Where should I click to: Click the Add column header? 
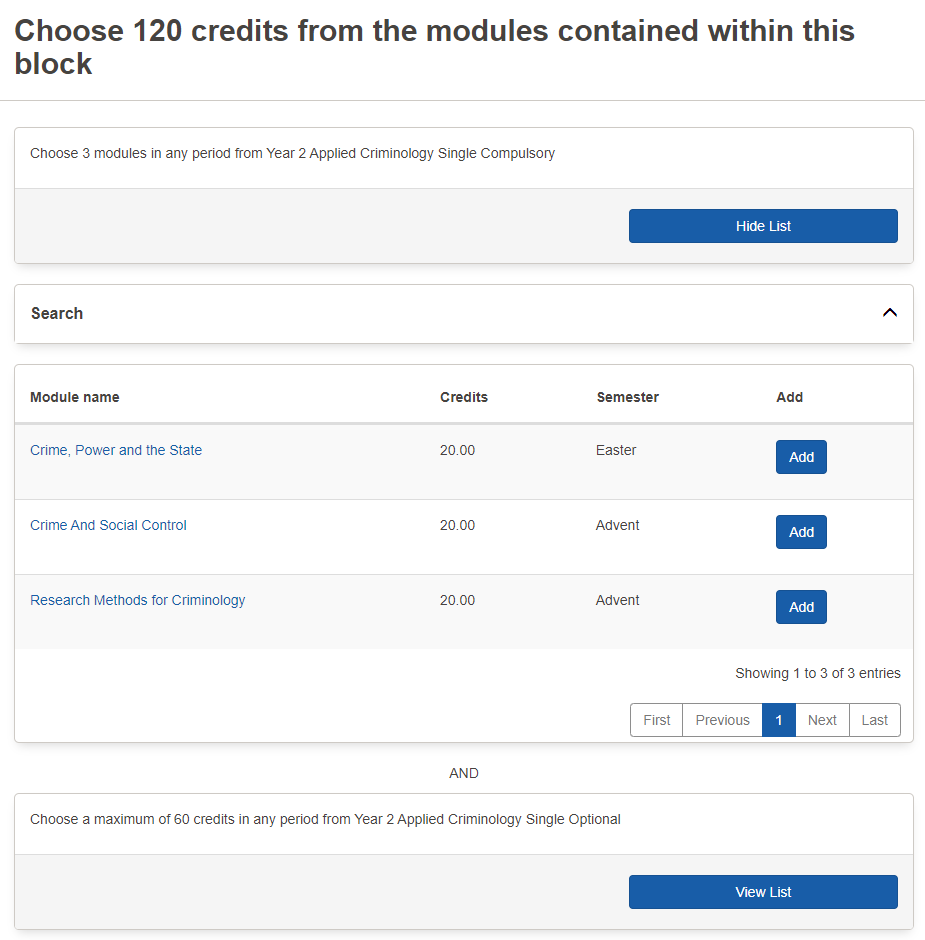pyautogui.click(x=789, y=397)
